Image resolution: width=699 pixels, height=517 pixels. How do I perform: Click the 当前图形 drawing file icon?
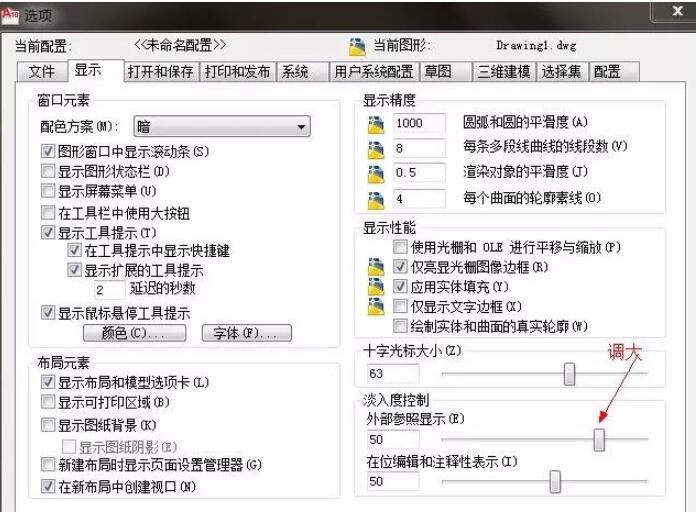tap(358, 46)
